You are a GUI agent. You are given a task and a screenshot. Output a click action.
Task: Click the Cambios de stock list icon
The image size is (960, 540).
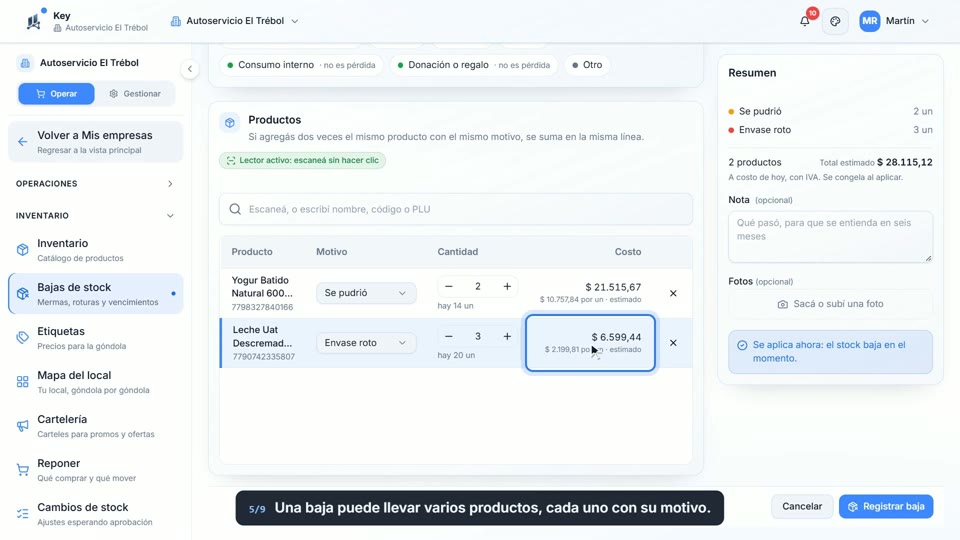pyautogui.click(x=23, y=514)
